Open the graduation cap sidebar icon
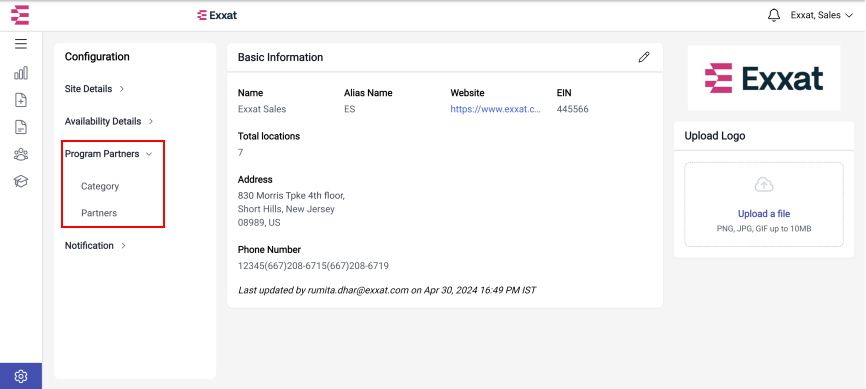This screenshot has width=866, height=389. point(21,181)
